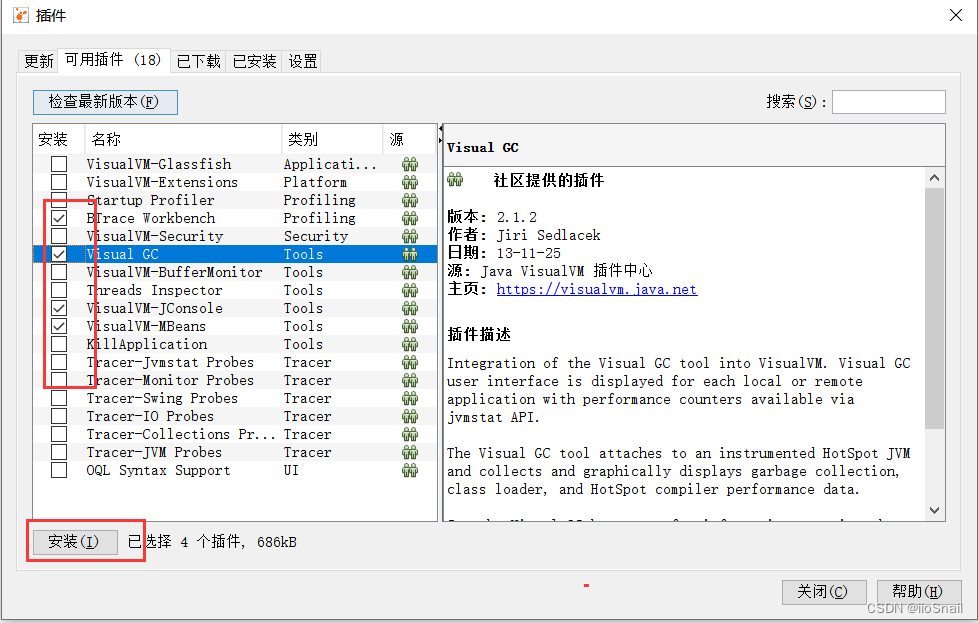Viewport: 978px width, 623px height.
Task: Click the 帮助(H) button
Action: [x=918, y=592]
